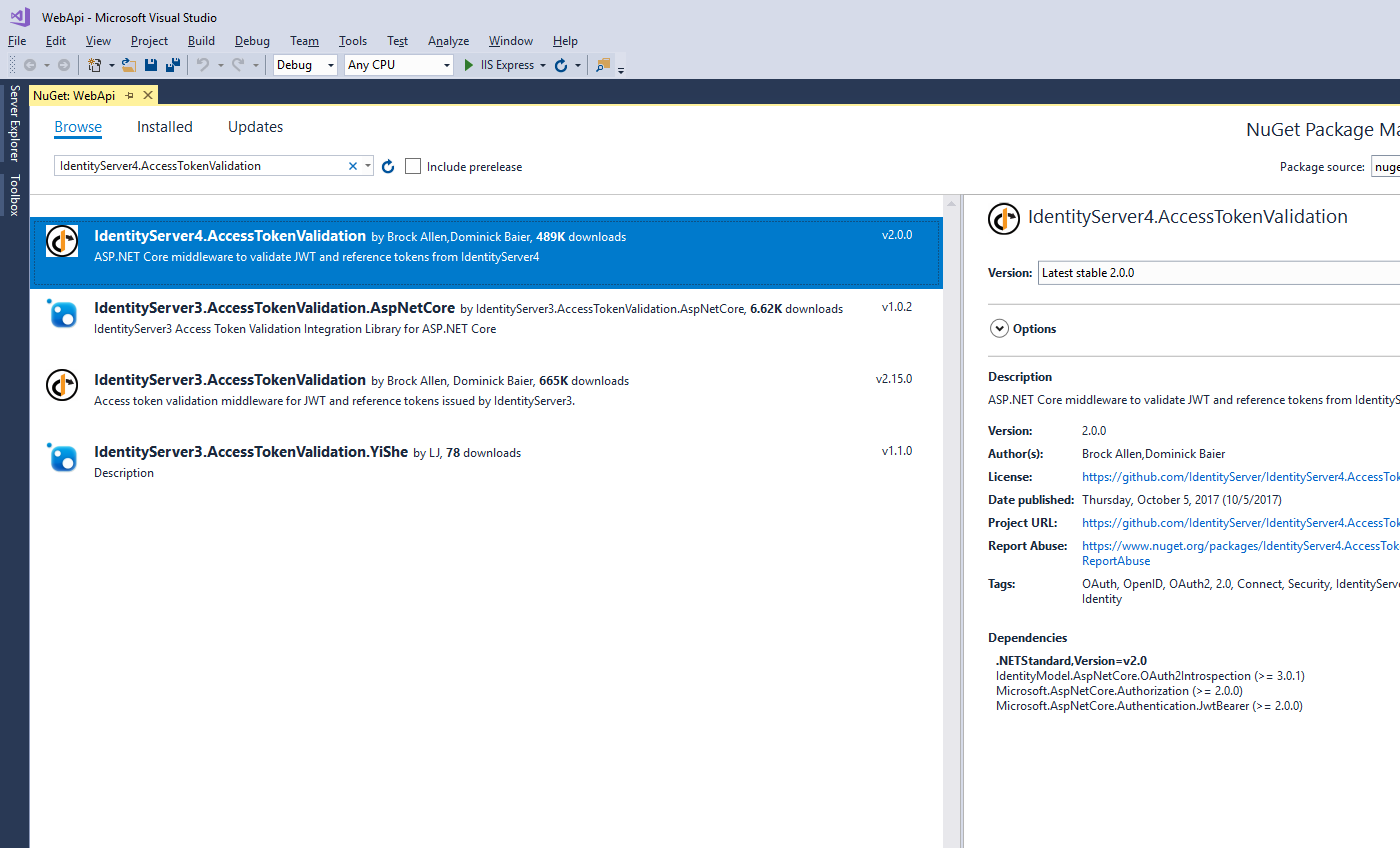Switch to the Updates tab

pyautogui.click(x=255, y=127)
